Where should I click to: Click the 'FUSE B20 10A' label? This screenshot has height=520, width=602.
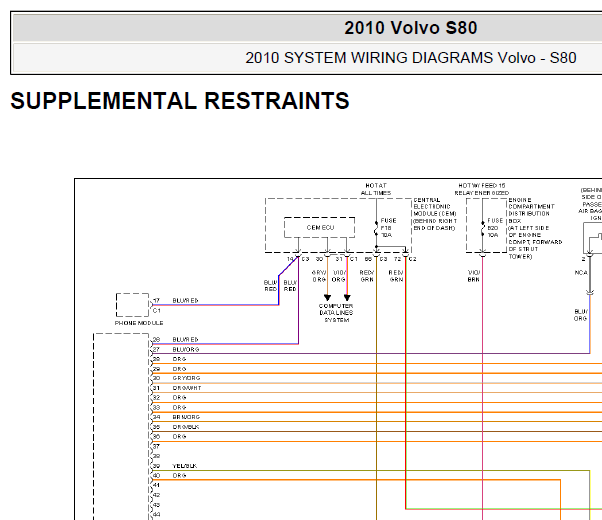click(495, 228)
